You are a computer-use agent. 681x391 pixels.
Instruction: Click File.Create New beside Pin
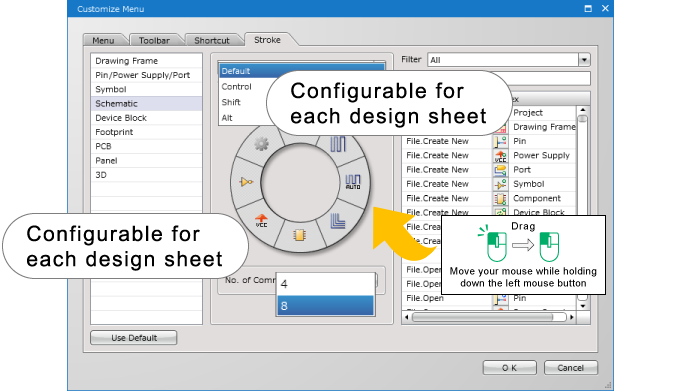tap(437, 141)
